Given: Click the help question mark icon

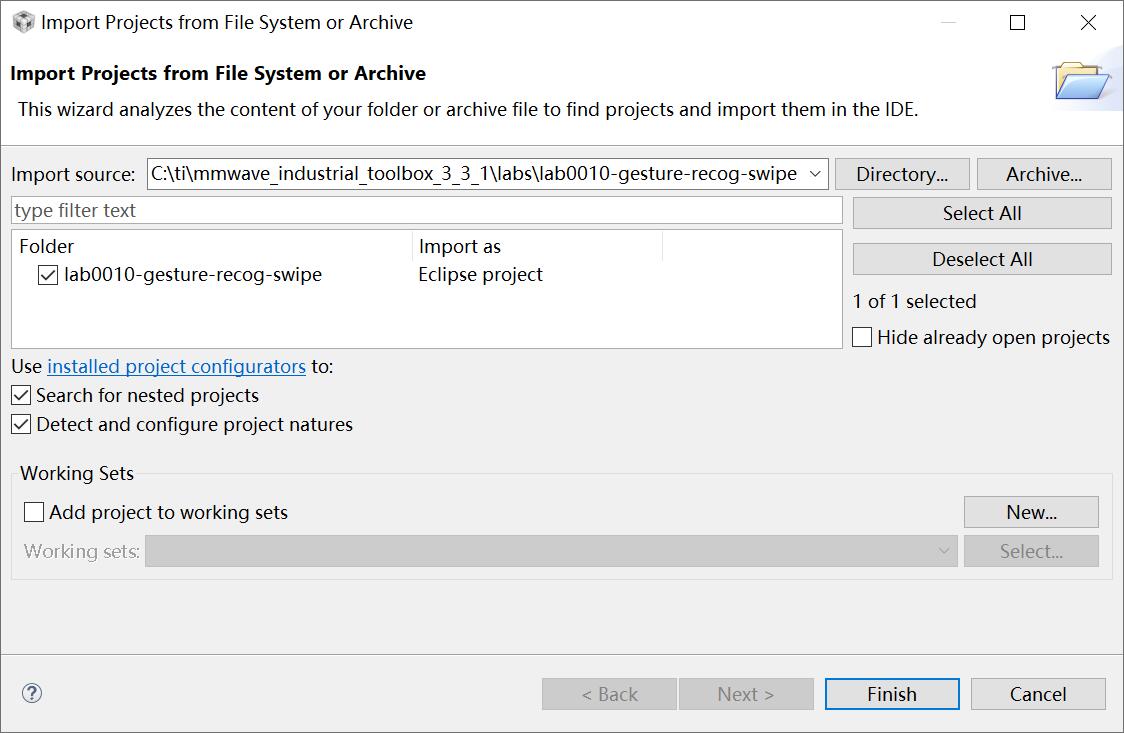Looking at the screenshot, I should 32,693.
